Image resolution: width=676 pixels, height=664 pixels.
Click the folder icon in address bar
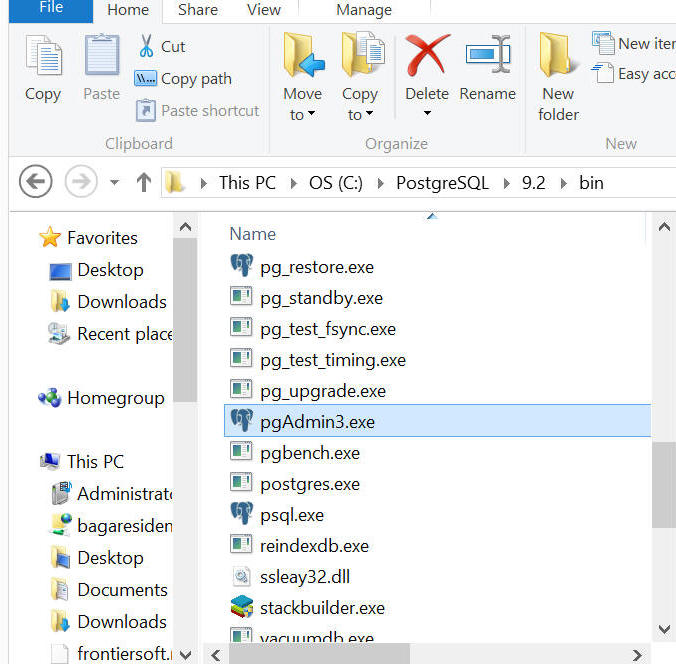coord(175,182)
